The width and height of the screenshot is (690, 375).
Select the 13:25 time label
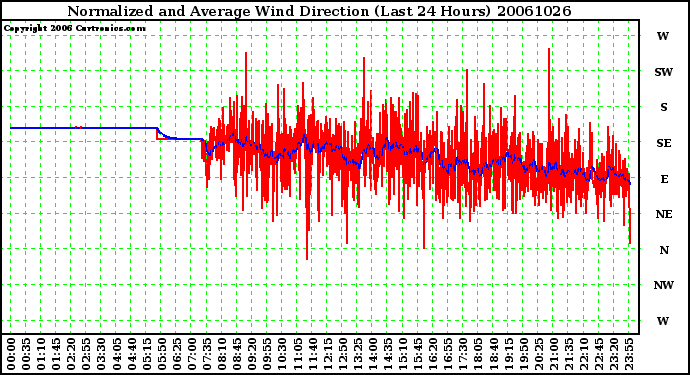pyautogui.click(x=357, y=355)
